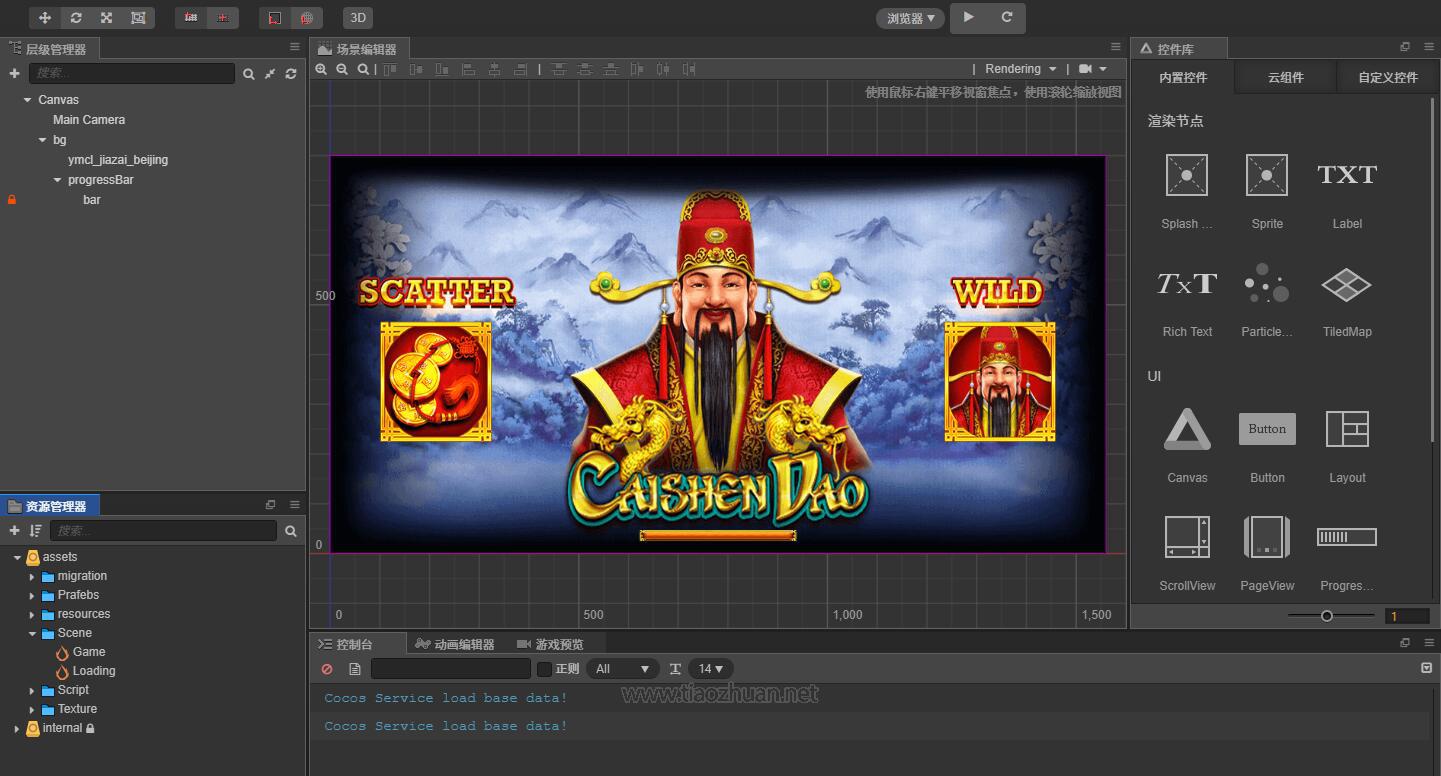Collapse all nodes in hierarchy panel
This screenshot has width=1441, height=776.
(270, 74)
